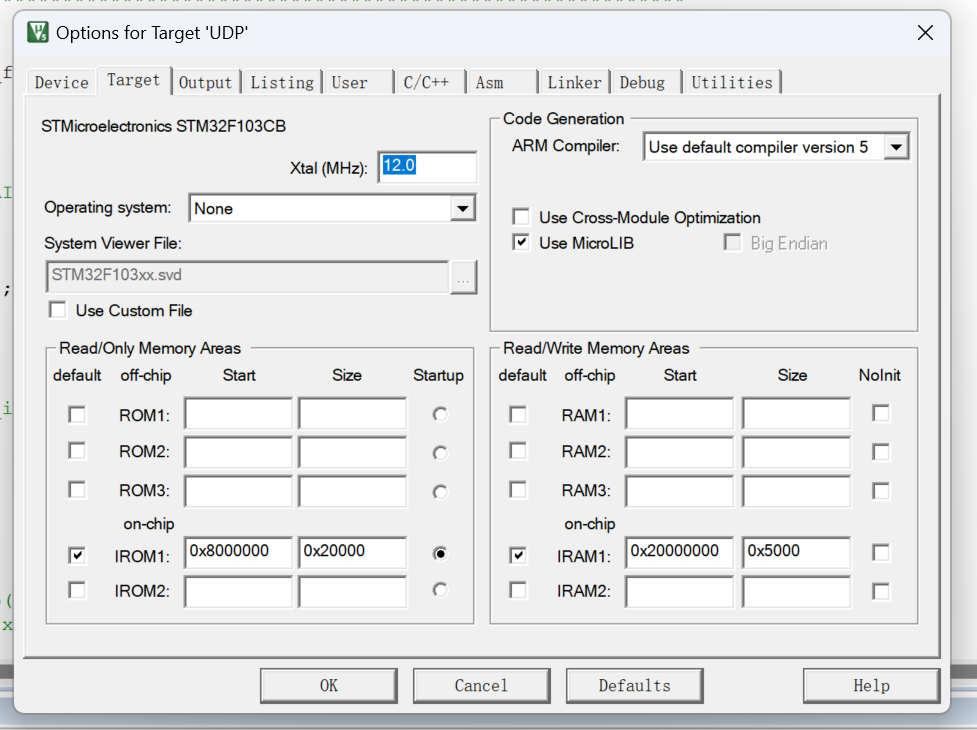Image resolution: width=977 pixels, height=730 pixels.
Task: Open the Output tab
Action: 205,82
